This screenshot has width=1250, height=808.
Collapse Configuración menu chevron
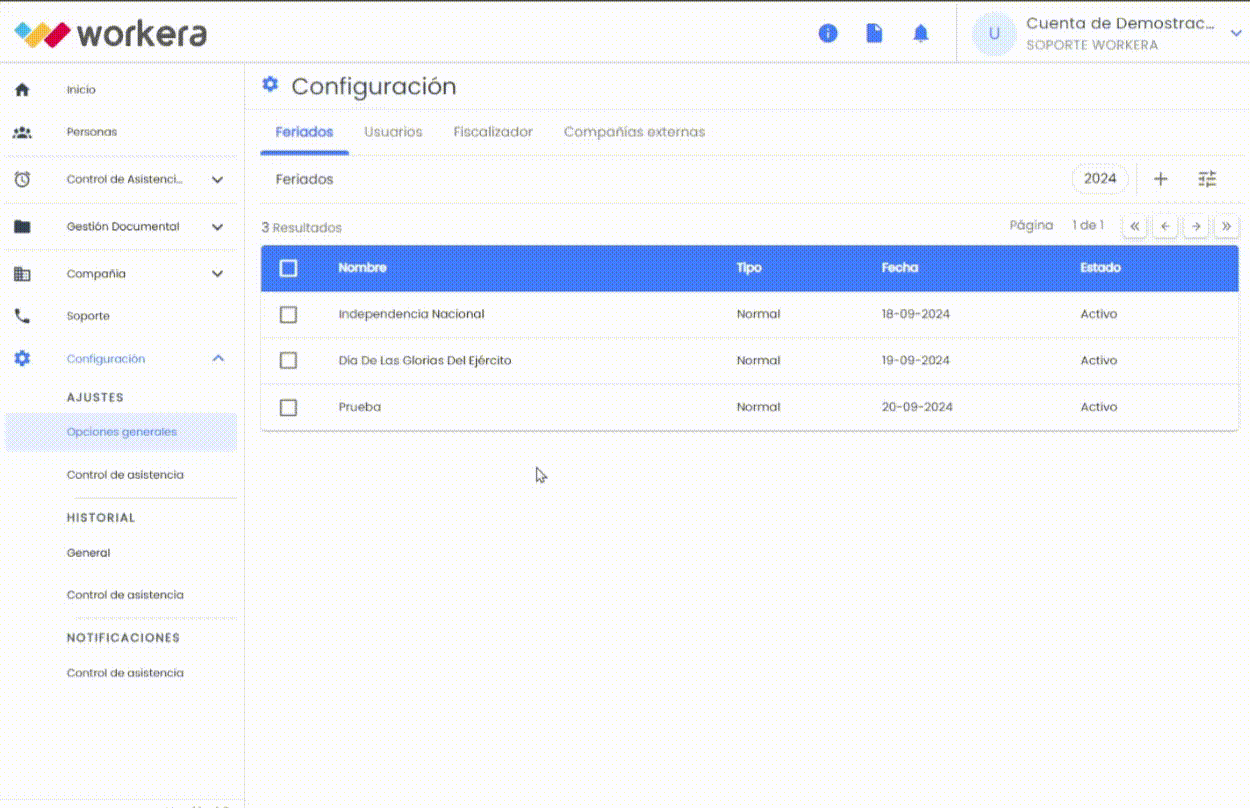point(218,358)
